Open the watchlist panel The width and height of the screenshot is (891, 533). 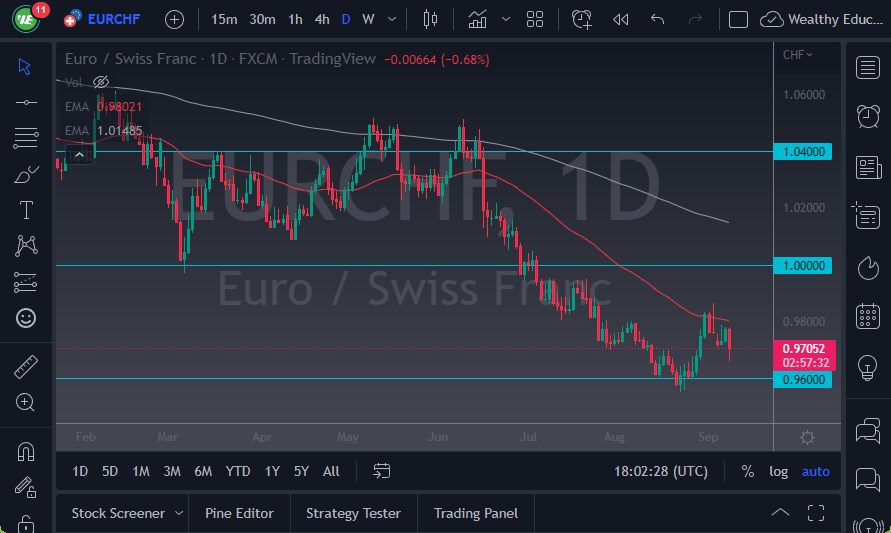868,67
